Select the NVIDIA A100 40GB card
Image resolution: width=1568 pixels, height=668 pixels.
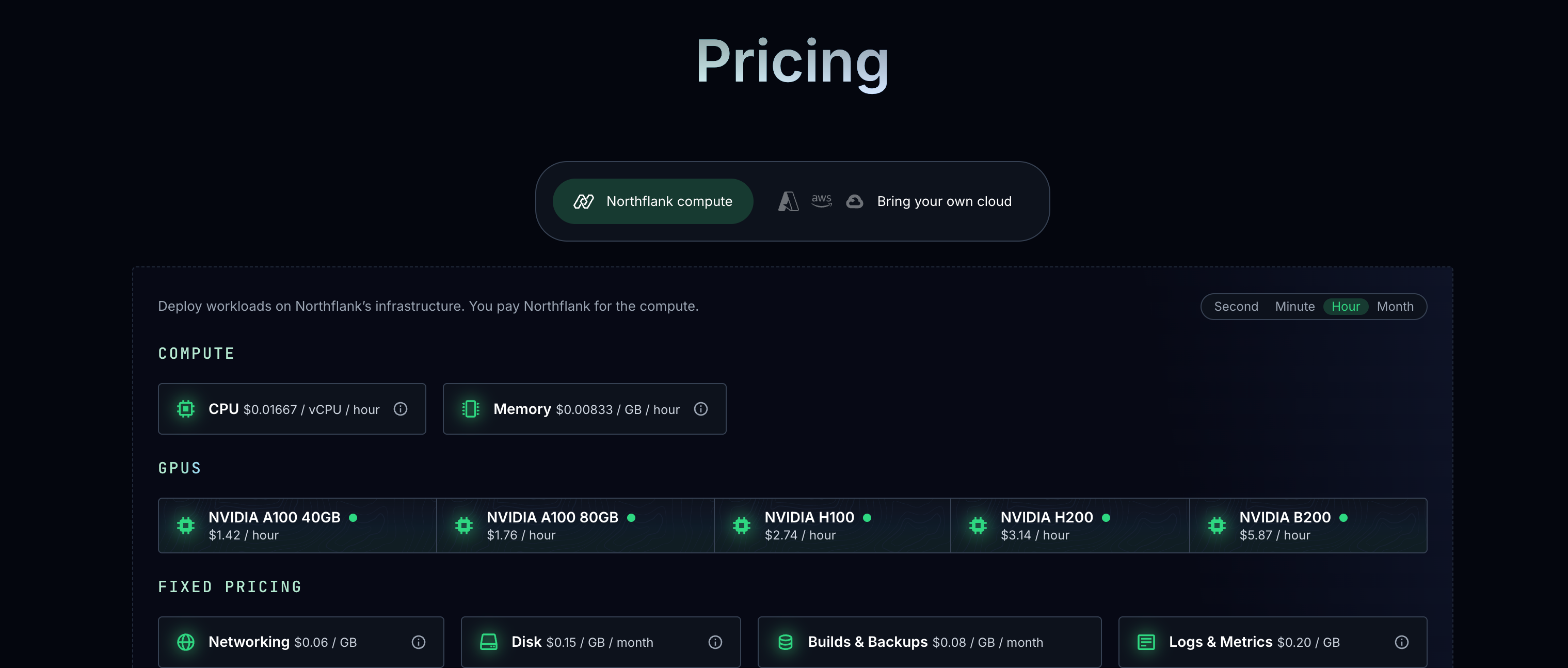(297, 526)
